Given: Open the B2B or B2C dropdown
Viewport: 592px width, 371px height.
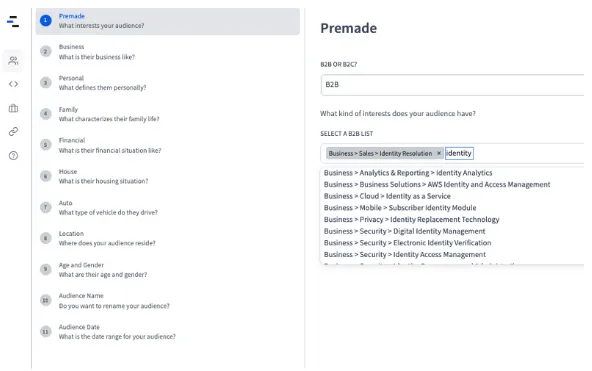Looking at the screenshot, I should tap(452, 85).
